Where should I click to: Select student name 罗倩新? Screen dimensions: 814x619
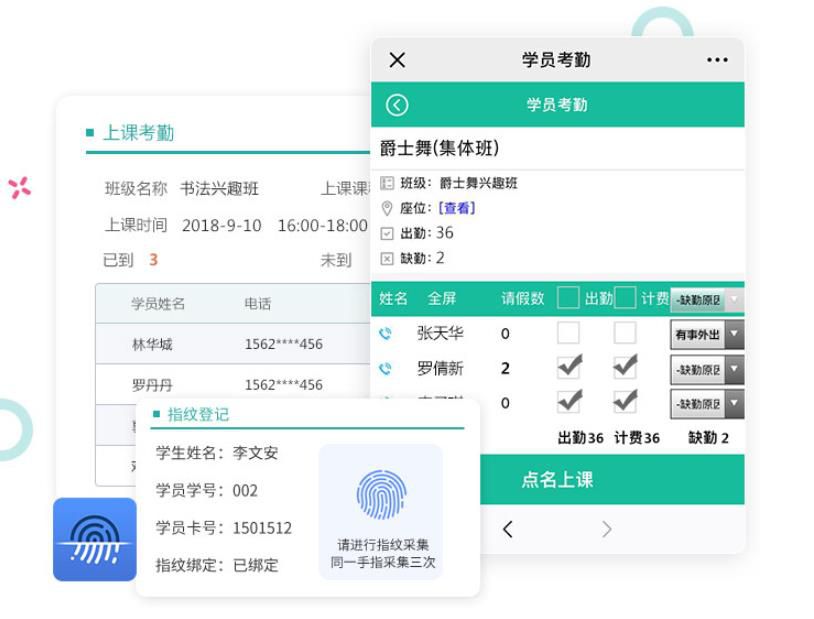coord(440,369)
